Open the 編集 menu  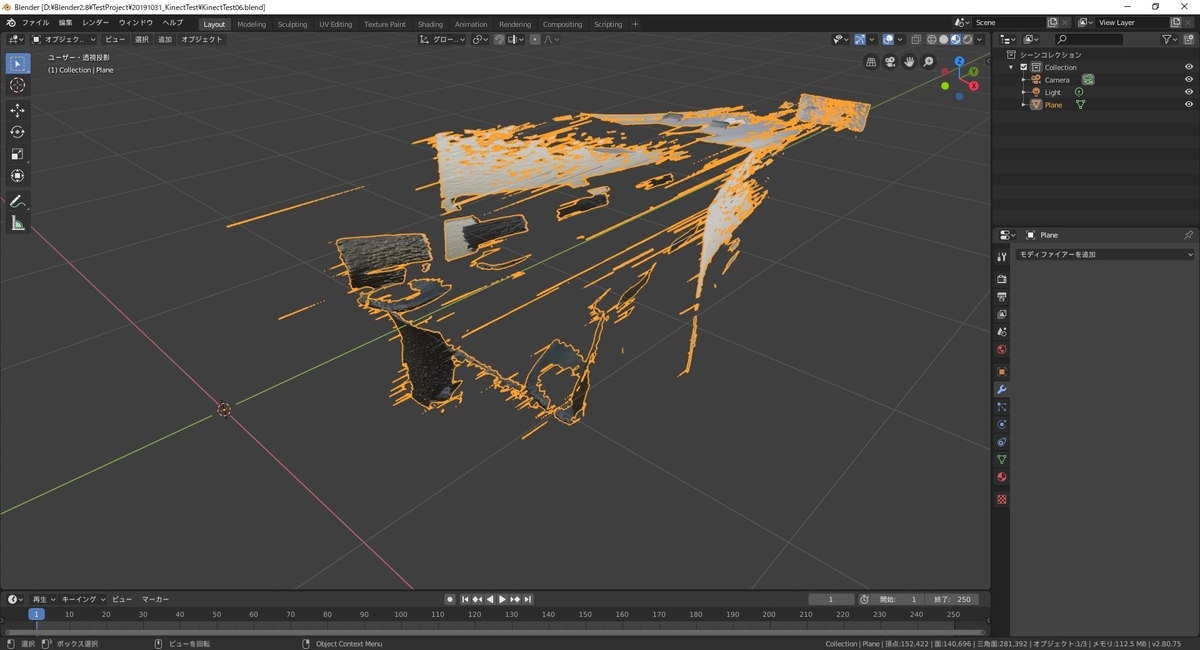click(65, 23)
